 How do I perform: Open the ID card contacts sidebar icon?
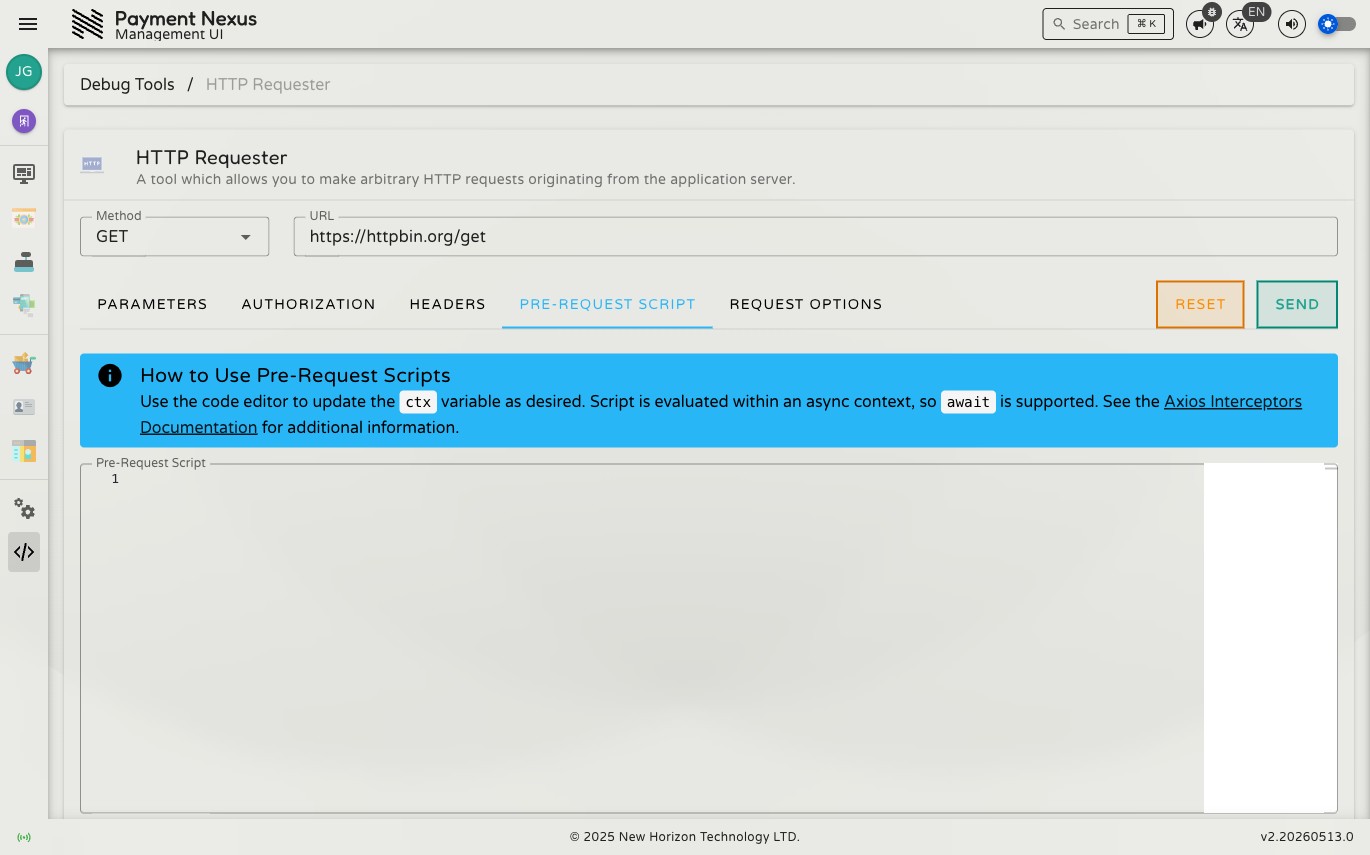point(24,407)
